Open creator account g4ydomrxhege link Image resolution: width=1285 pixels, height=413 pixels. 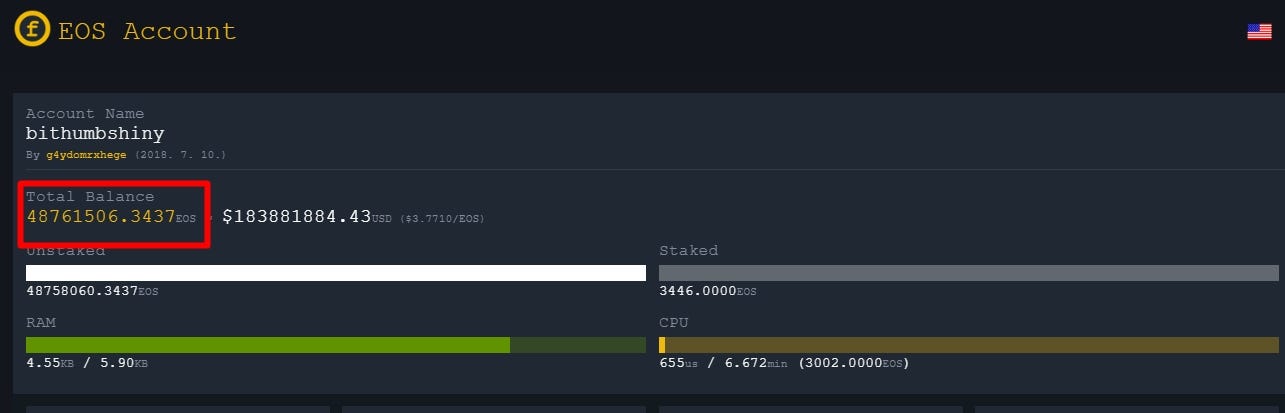pos(88,156)
